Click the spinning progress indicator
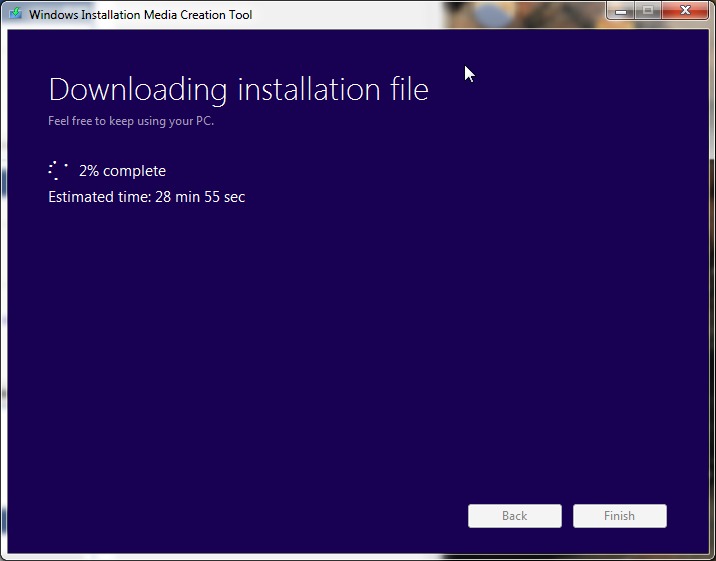 58,170
